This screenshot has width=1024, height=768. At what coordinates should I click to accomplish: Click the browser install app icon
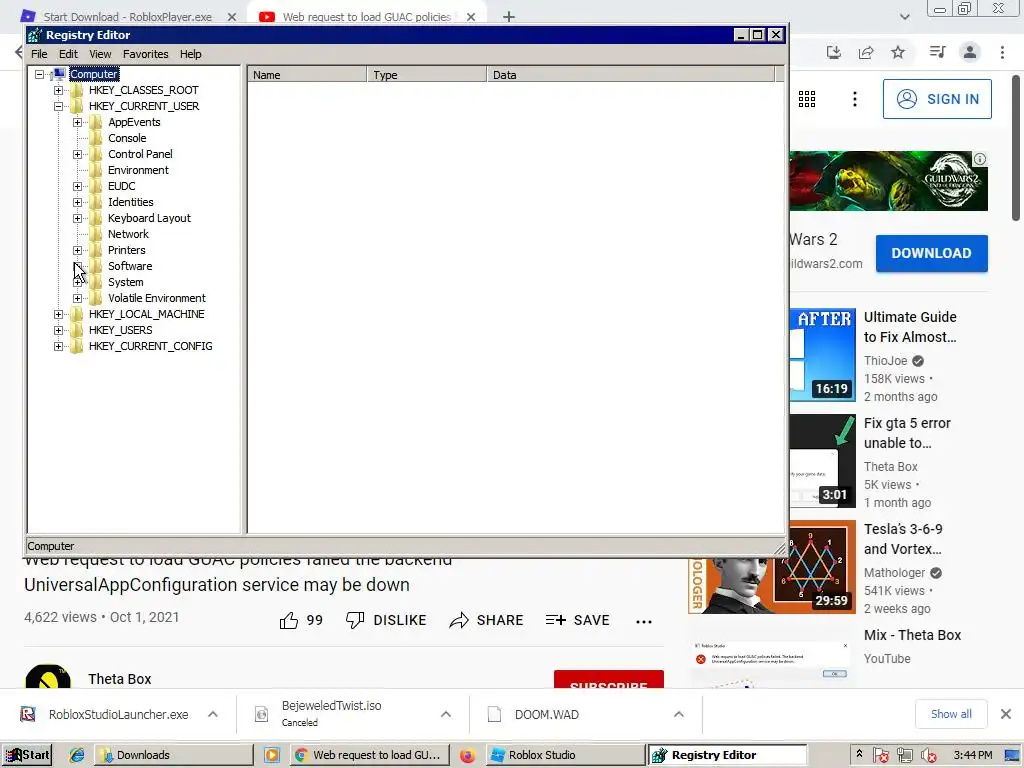coord(834,52)
